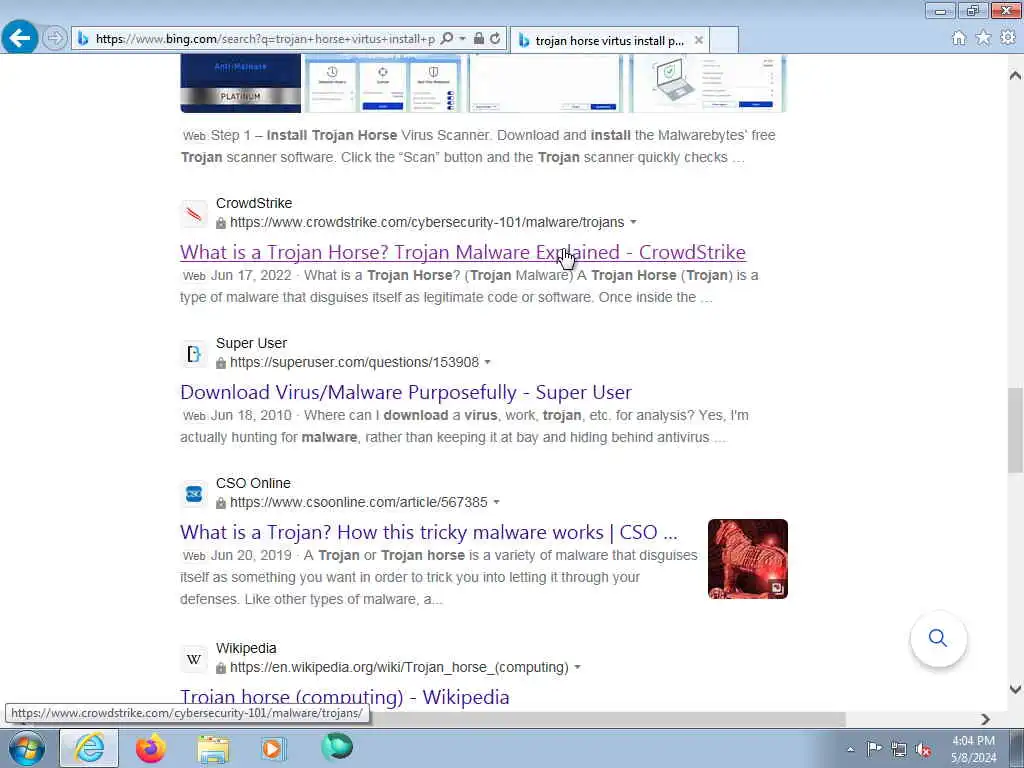Click the floating round search magnifier button

[x=938, y=638]
